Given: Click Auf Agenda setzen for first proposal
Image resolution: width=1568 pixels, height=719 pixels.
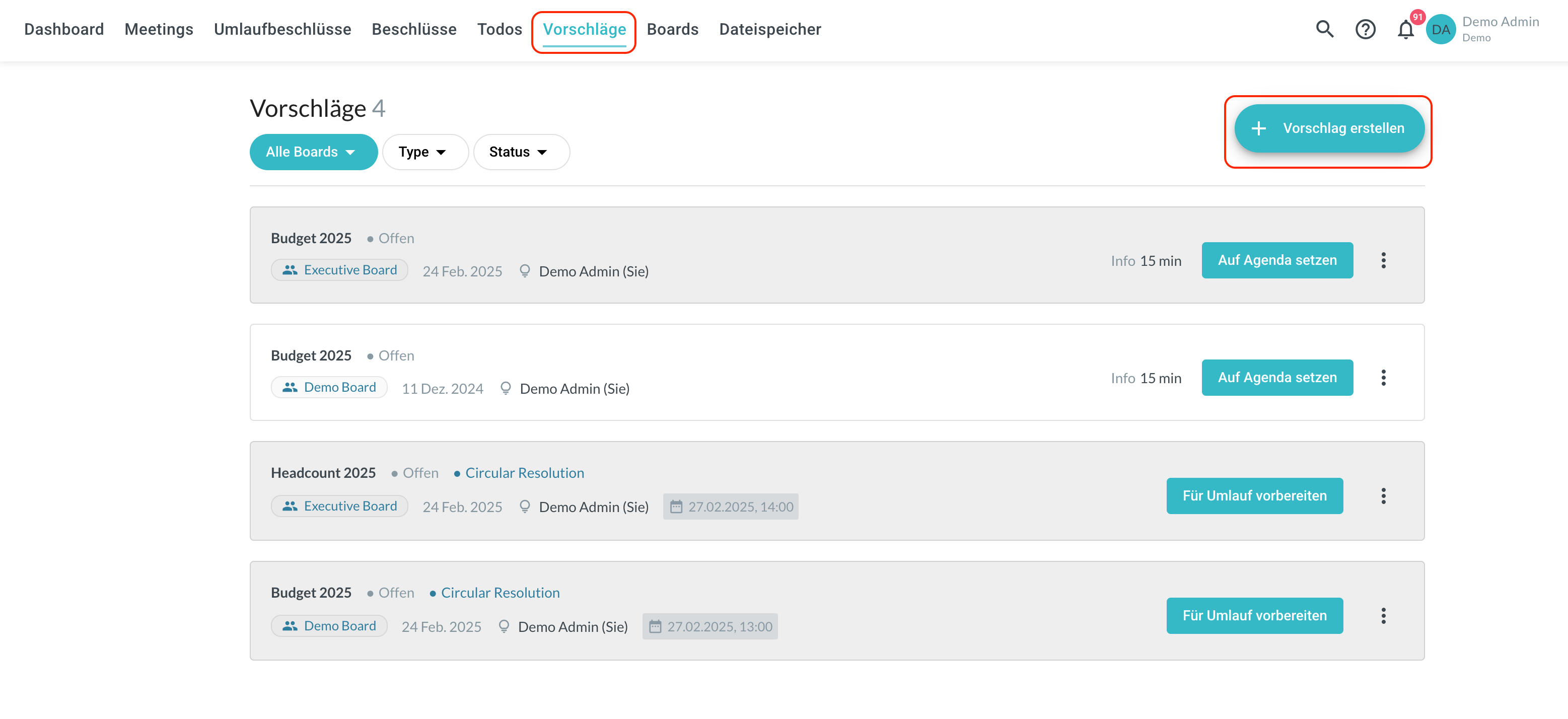Looking at the screenshot, I should tap(1276, 261).
